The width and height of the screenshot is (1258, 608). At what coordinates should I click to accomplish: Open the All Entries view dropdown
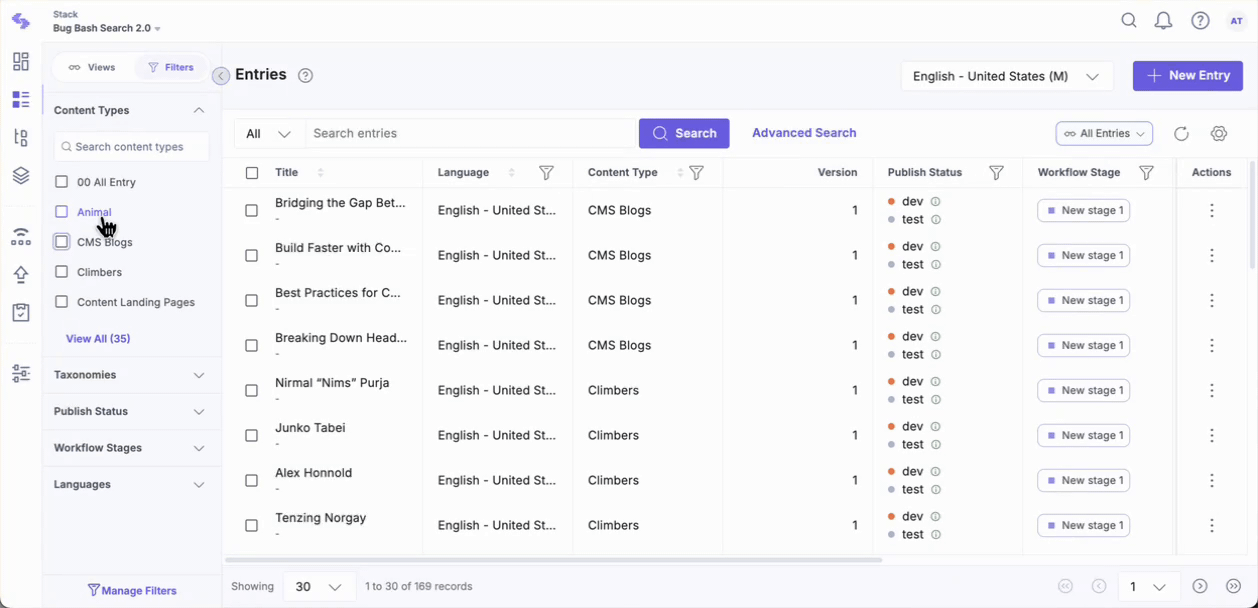1104,134
